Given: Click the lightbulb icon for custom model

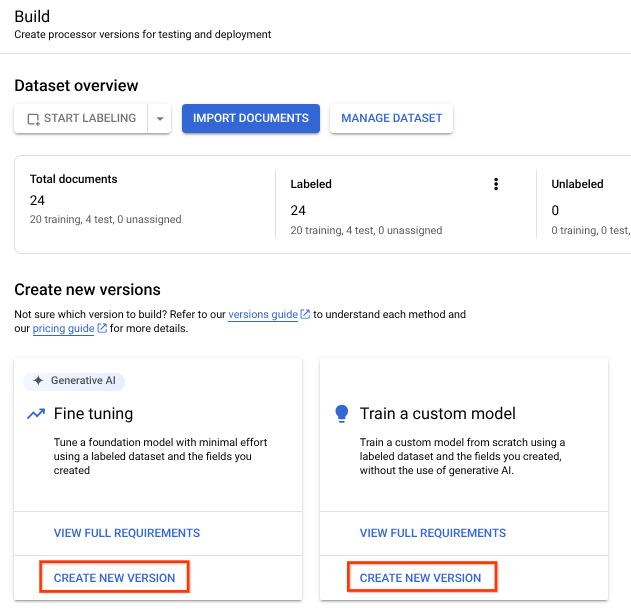Looking at the screenshot, I should tap(341, 414).
